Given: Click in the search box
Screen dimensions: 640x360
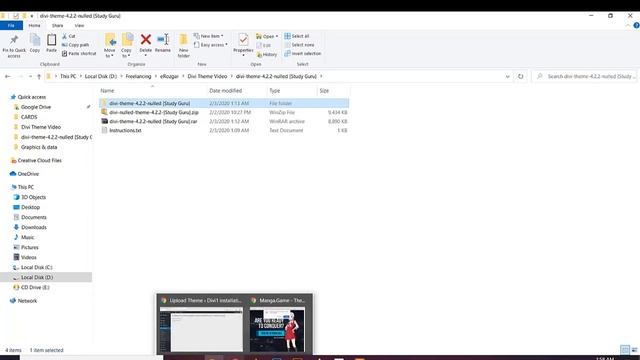Looking at the screenshot, I should coord(584,76).
